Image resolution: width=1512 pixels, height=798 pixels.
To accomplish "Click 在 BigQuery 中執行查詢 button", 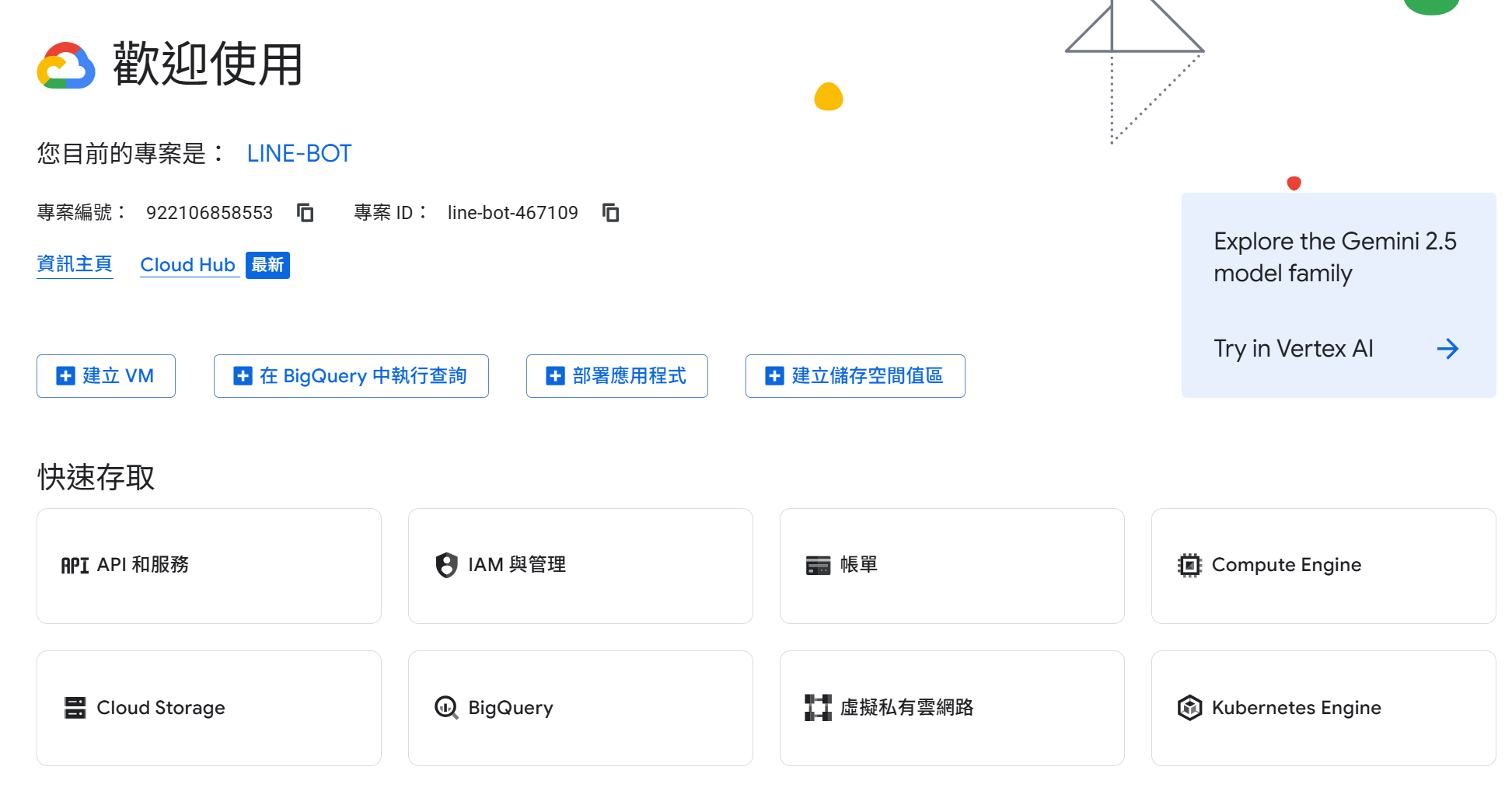I will click(351, 376).
